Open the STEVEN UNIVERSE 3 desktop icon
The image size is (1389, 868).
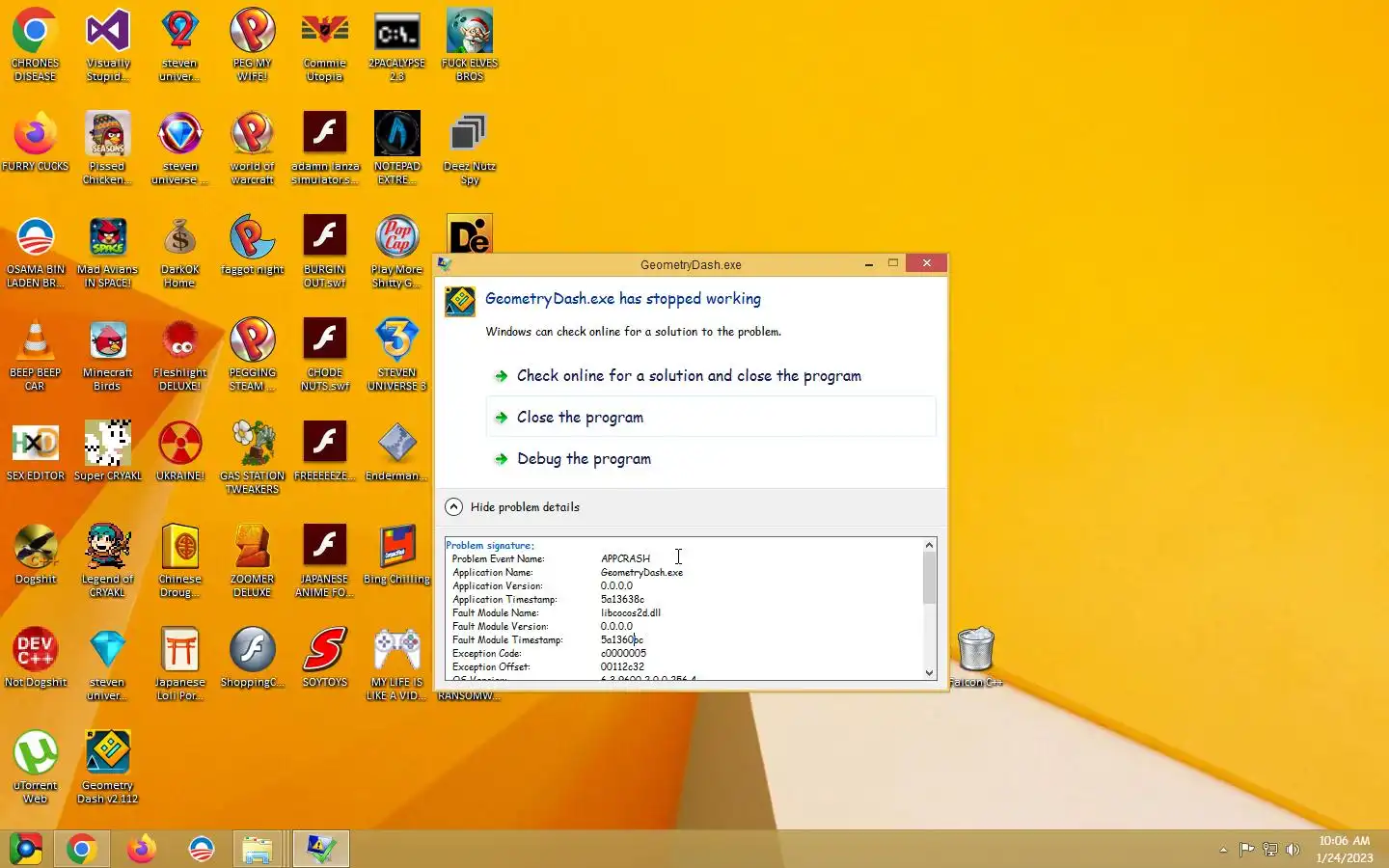396,354
